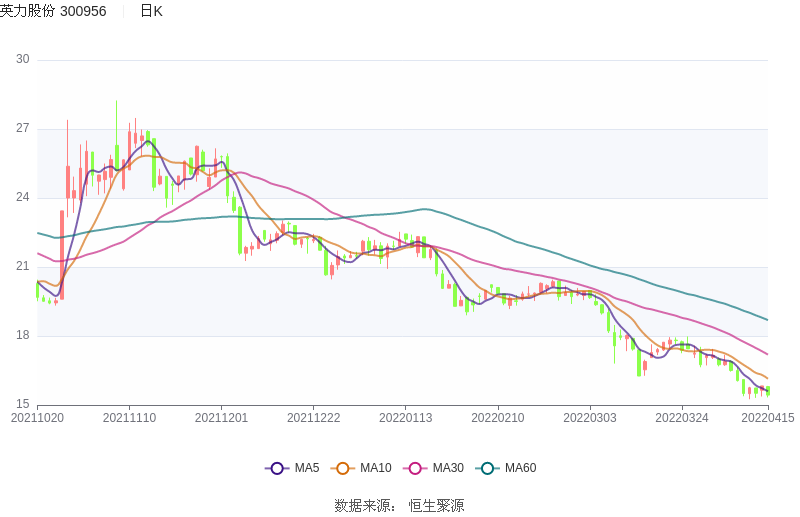The height and width of the screenshot is (517, 800).
Task: Hide the MA10 series via its legend text
Action: tap(375, 468)
